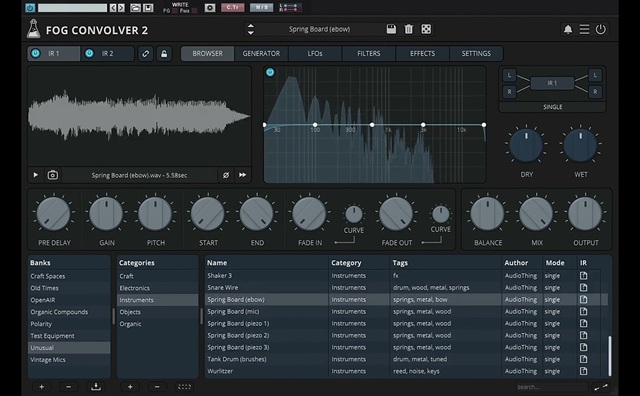Enable or disable IR 2 power button
Screen dimensions: 640x396
click(x=89, y=53)
